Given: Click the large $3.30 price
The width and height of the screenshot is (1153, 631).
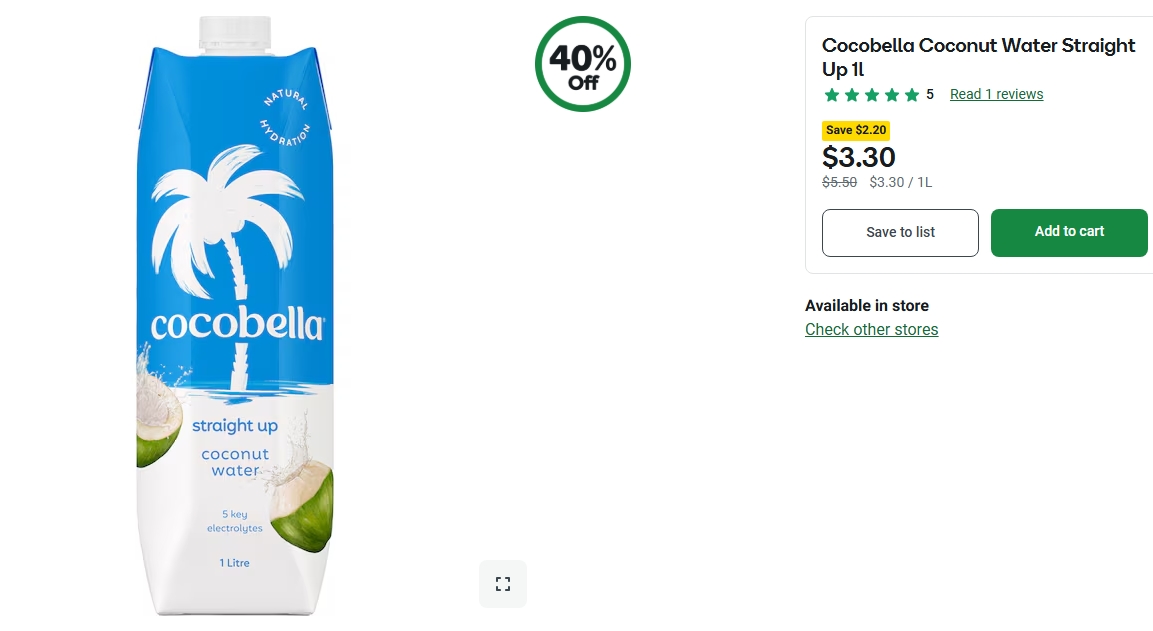Looking at the screenshot, I should coord(858,157).
